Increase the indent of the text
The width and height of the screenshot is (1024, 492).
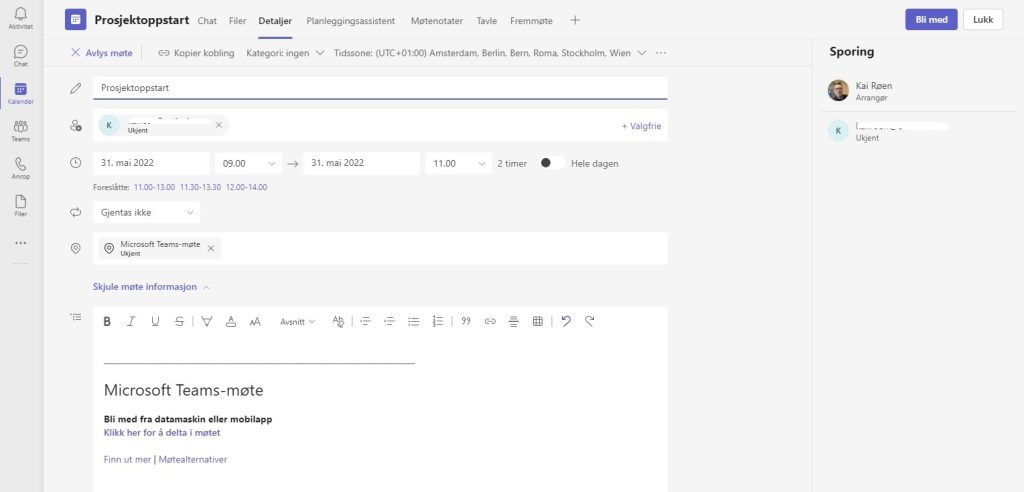[x=390, y=321]
